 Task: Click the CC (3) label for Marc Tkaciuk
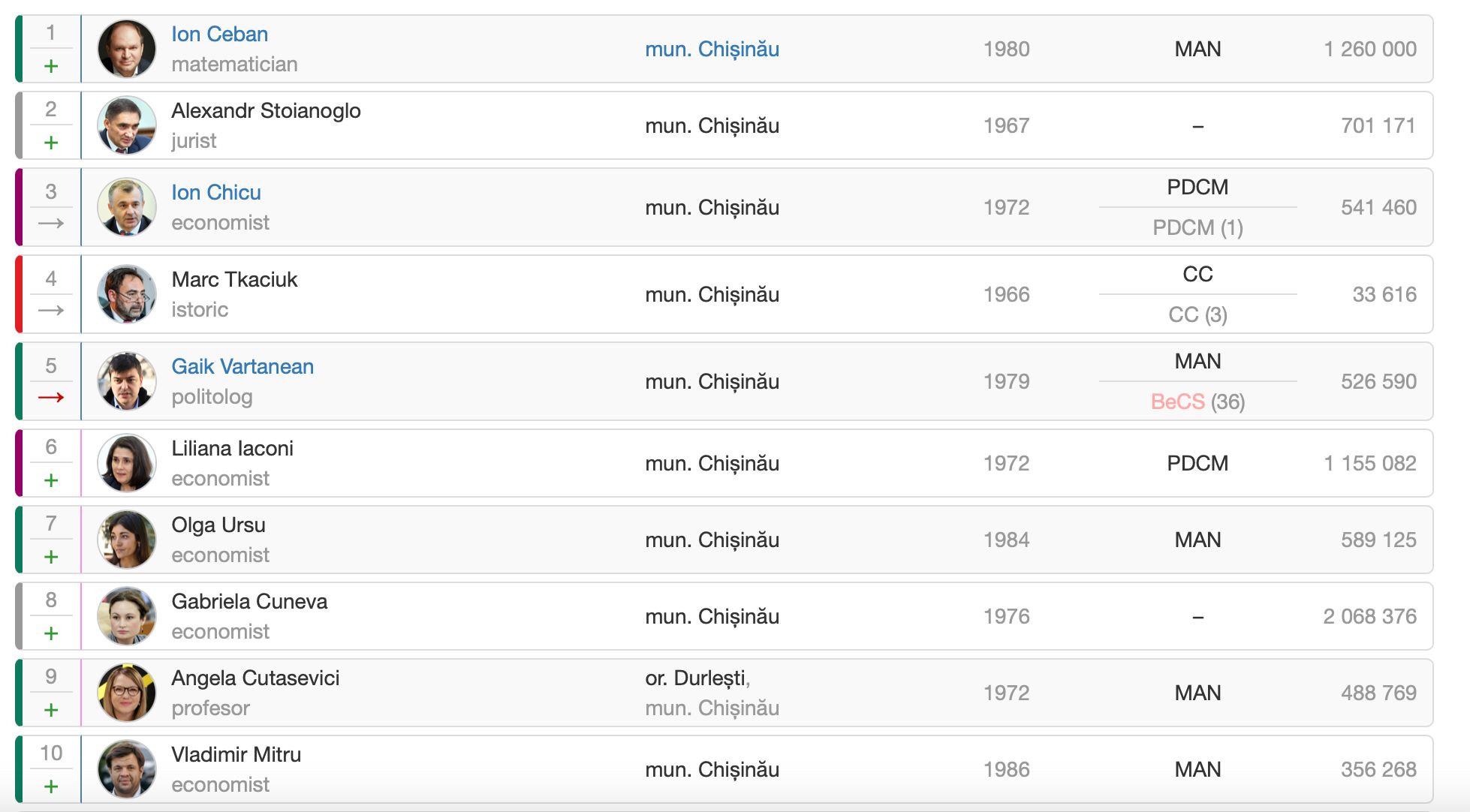(x=1197, y=314)
